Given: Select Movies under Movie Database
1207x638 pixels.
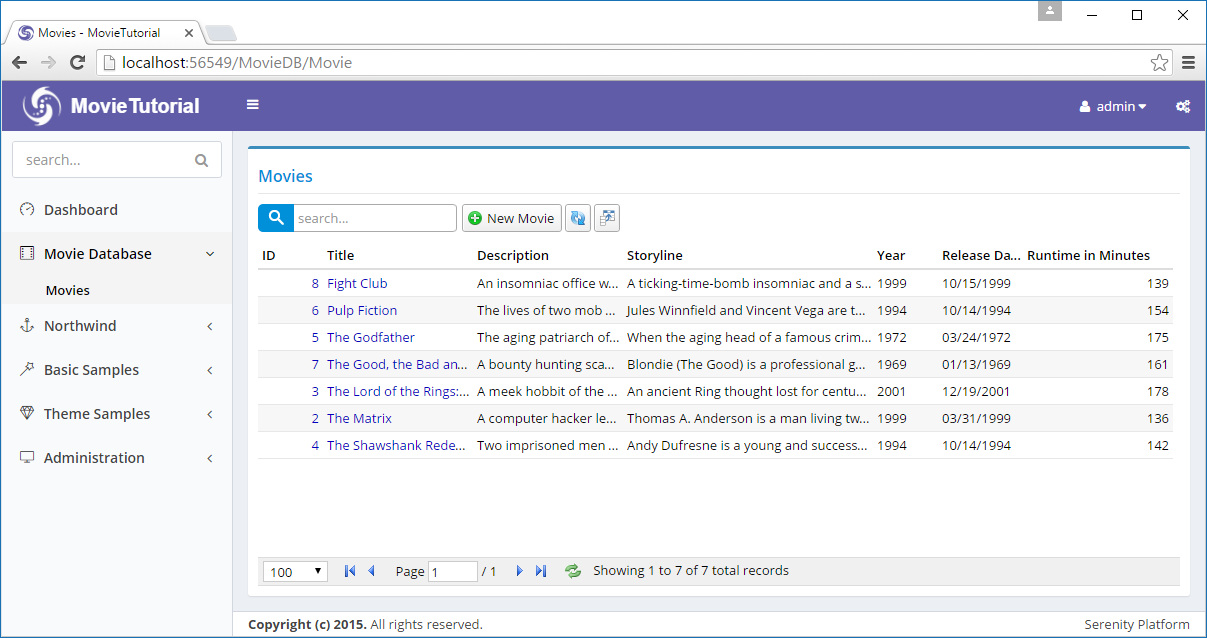Looking at the screenshot, I should (x=68, y=290).
